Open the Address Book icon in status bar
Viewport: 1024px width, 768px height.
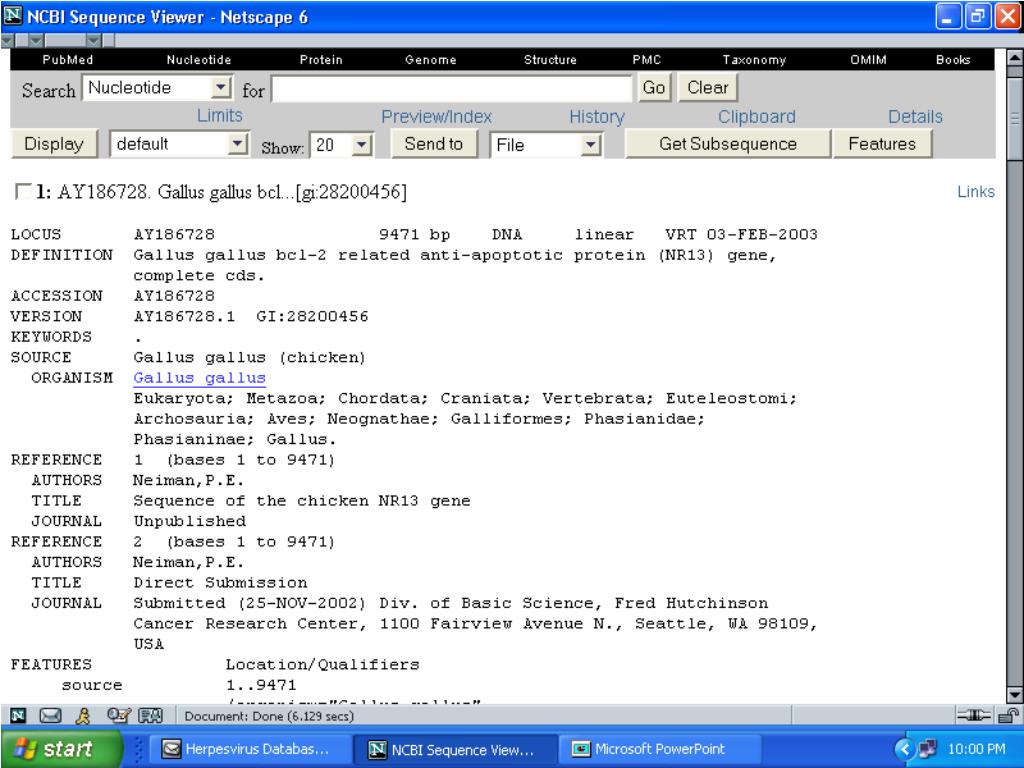(150, 716)
